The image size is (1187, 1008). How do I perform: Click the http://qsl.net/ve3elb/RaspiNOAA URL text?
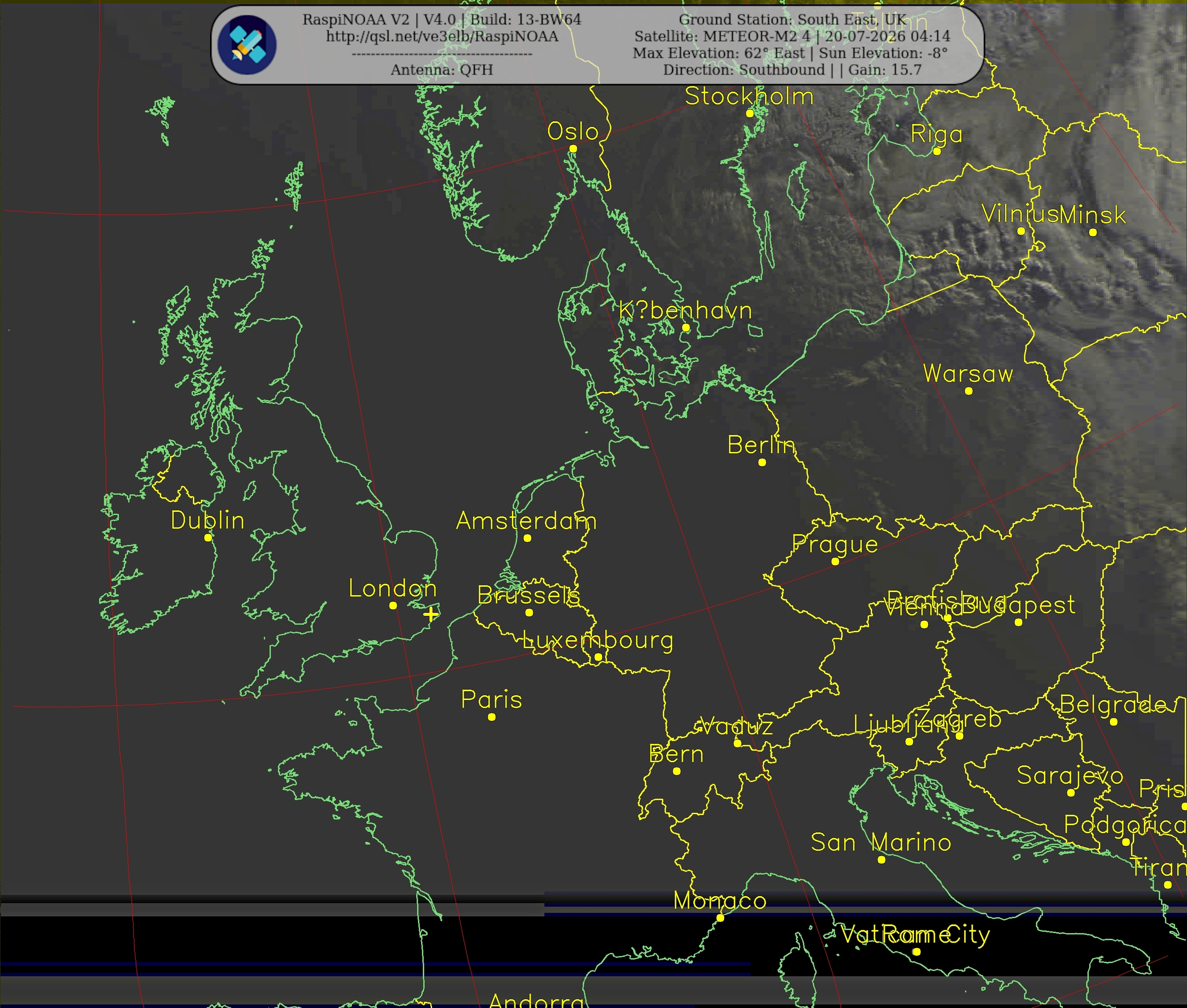[x=442, y=37]
